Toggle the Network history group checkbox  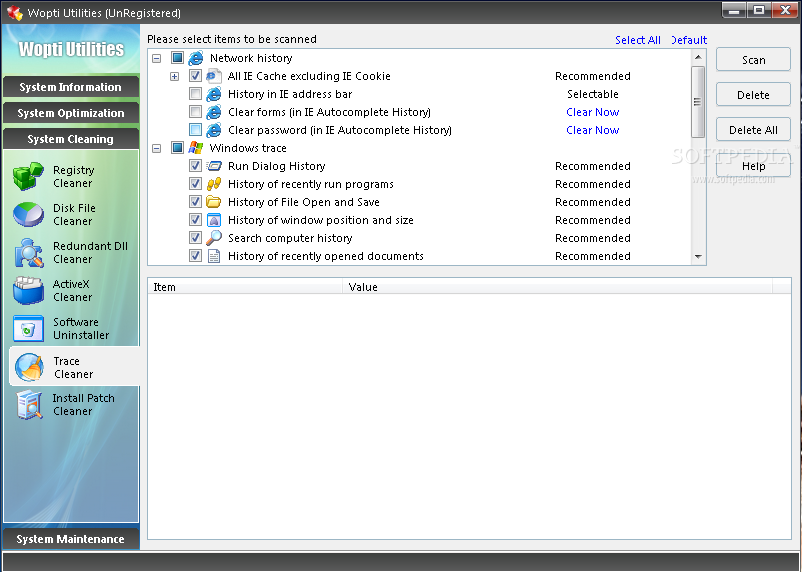177,58
